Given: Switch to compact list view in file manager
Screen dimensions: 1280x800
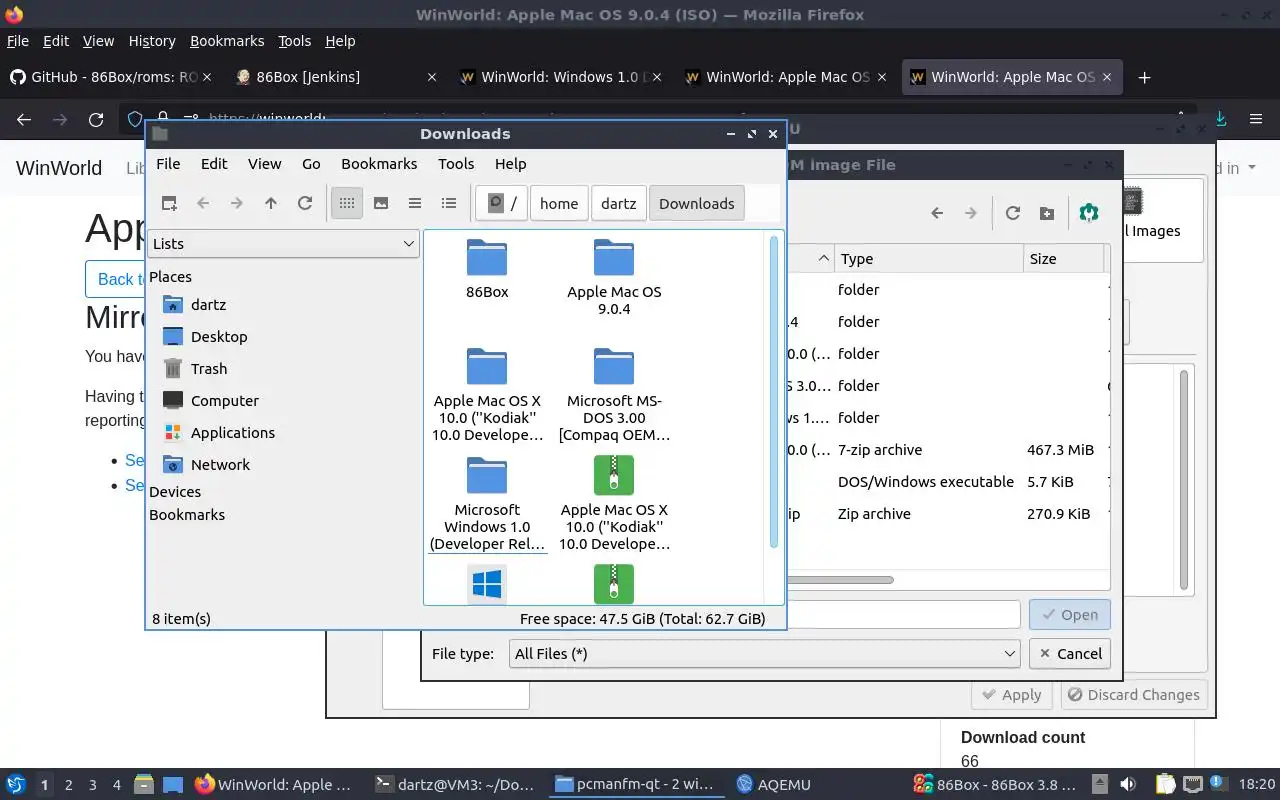Looking at the screenshot, I should 415,203.
